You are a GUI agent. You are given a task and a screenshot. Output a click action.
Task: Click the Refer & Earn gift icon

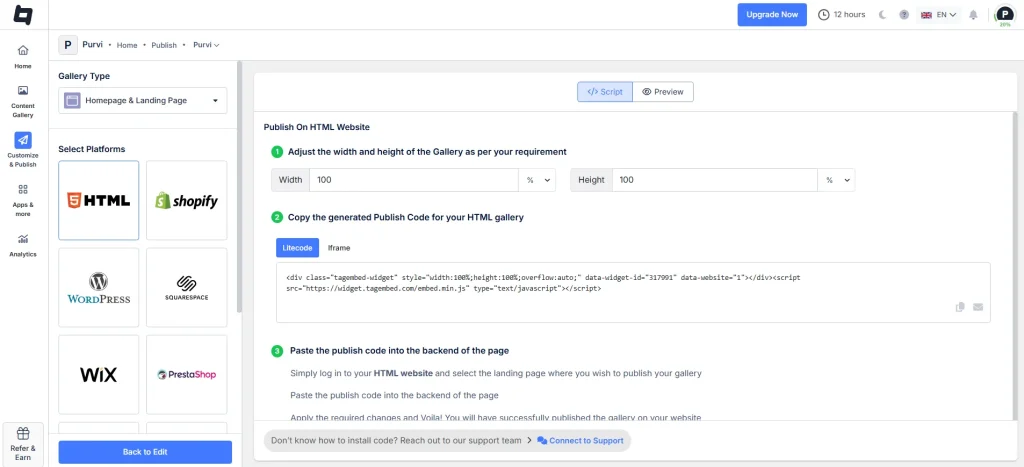click(23, 434)
